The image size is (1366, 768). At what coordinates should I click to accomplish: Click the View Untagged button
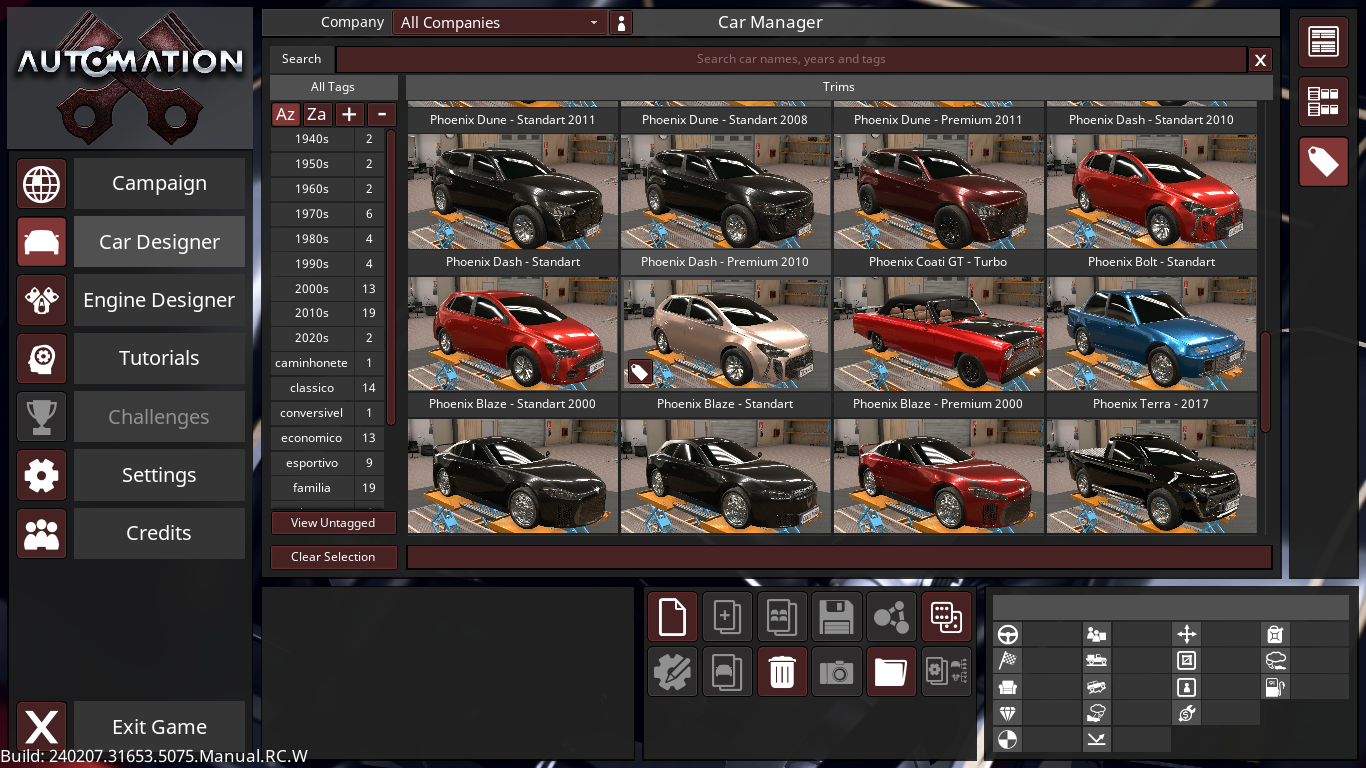pyautogui.click(x=333, y=523)
